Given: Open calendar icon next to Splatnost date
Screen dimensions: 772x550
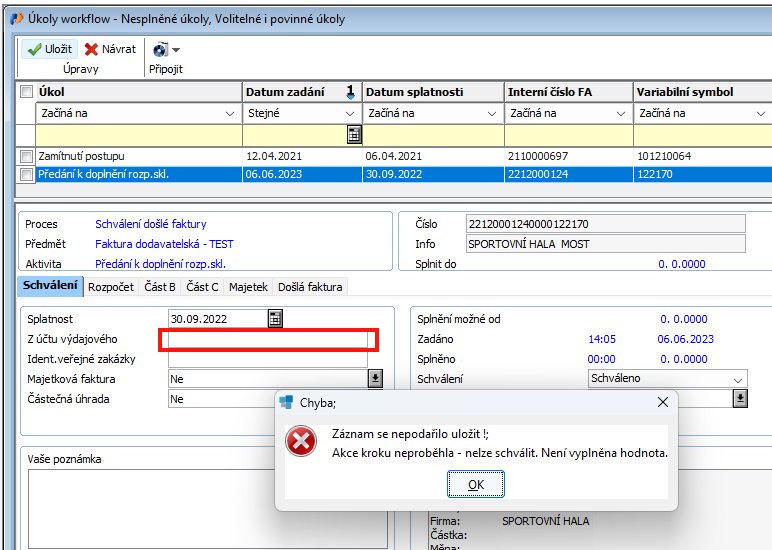Looking at the screenshot, I should pyautogui.click(x=275, y=319).
